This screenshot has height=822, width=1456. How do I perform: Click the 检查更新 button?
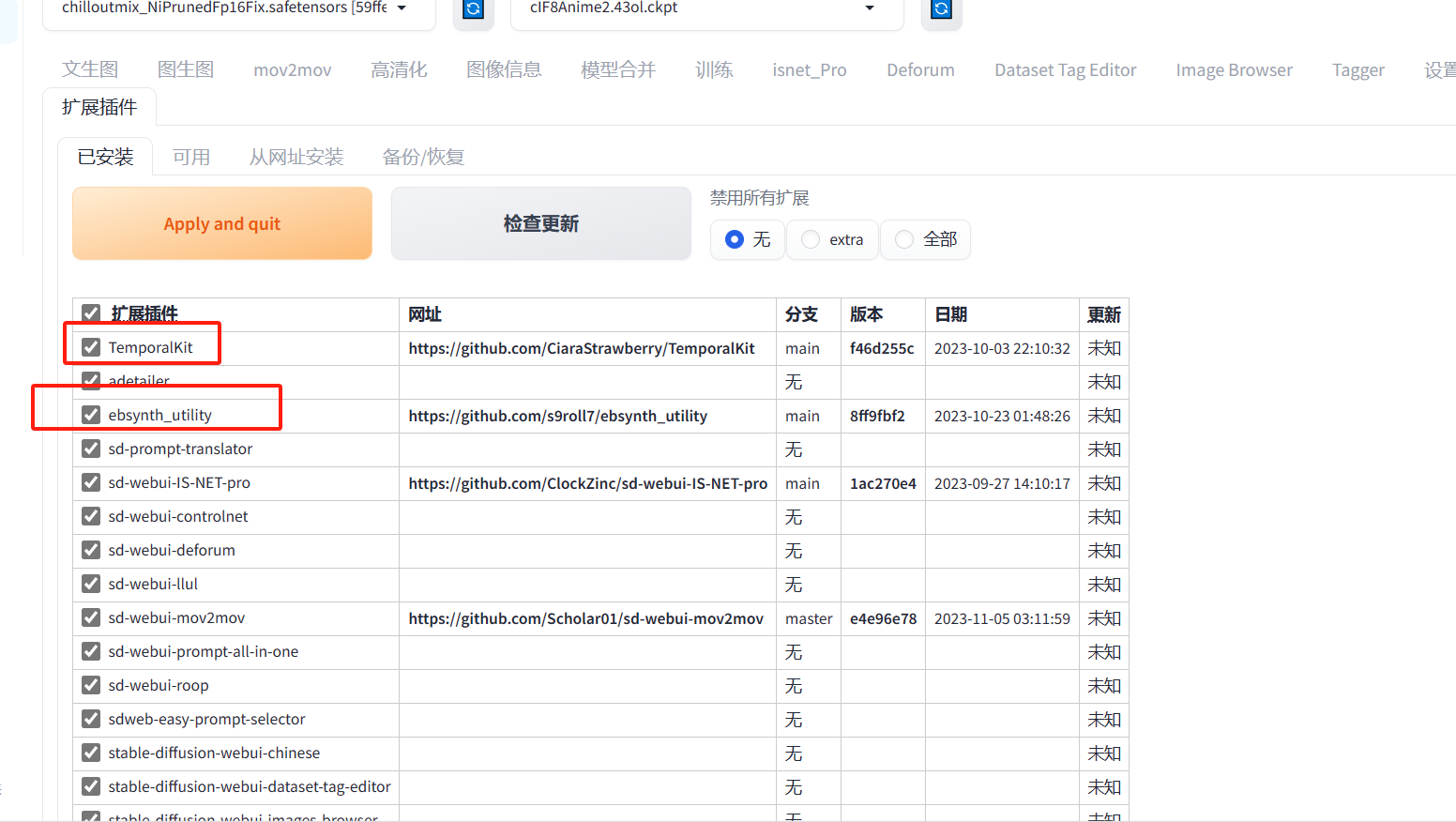541,223
